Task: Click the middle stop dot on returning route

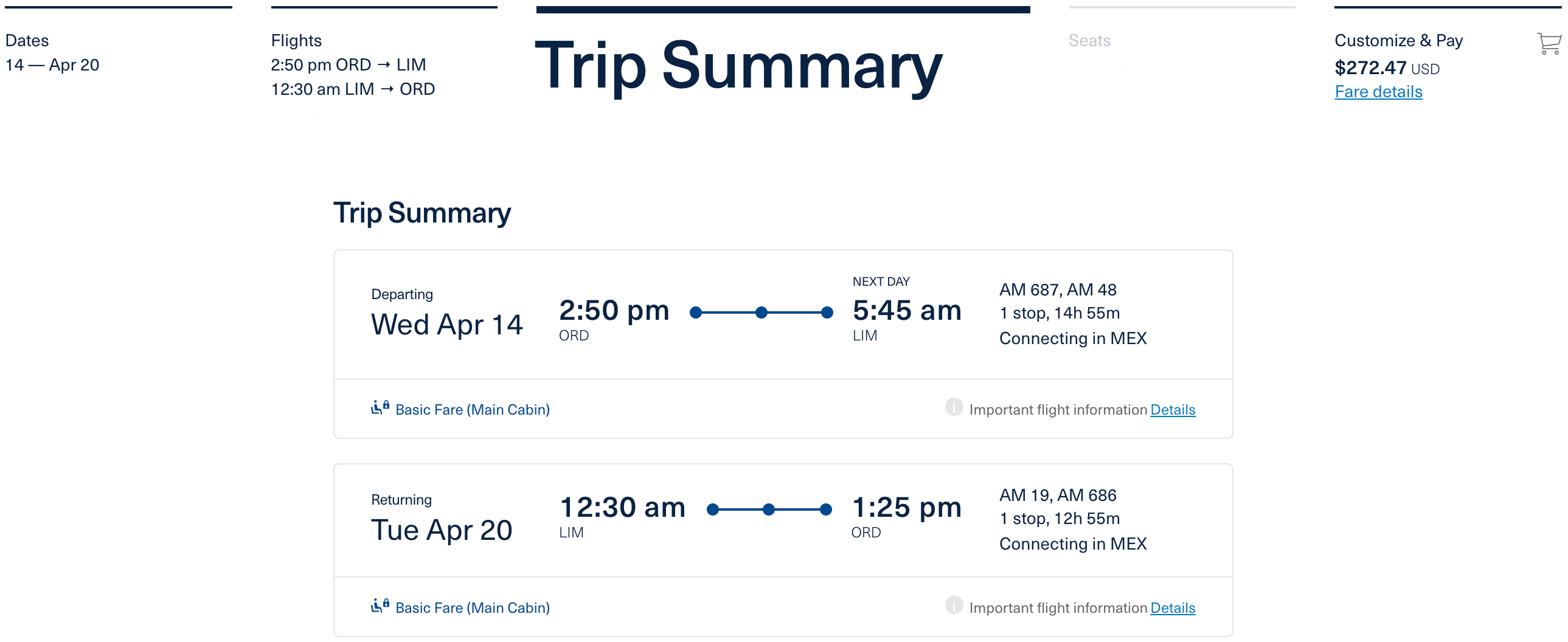Action: 769,509
